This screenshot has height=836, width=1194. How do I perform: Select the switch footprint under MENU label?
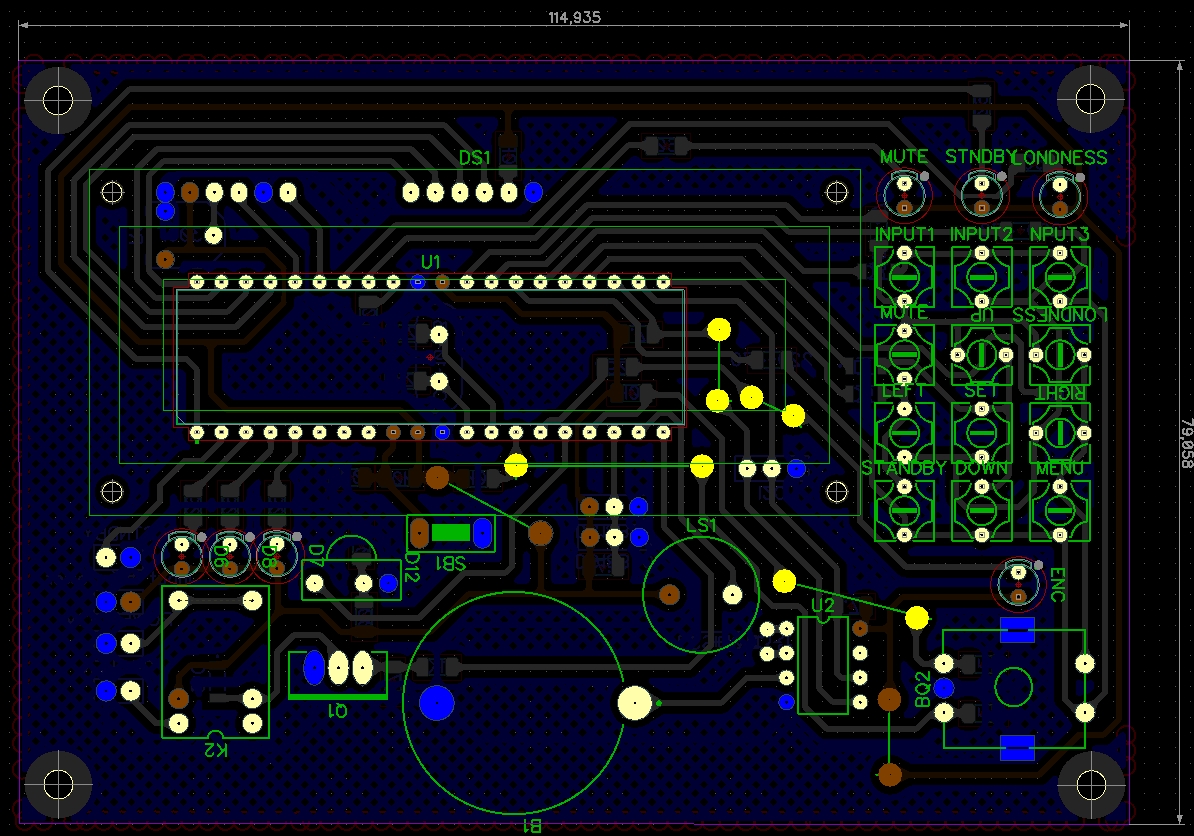click(x=1060, y=511)
